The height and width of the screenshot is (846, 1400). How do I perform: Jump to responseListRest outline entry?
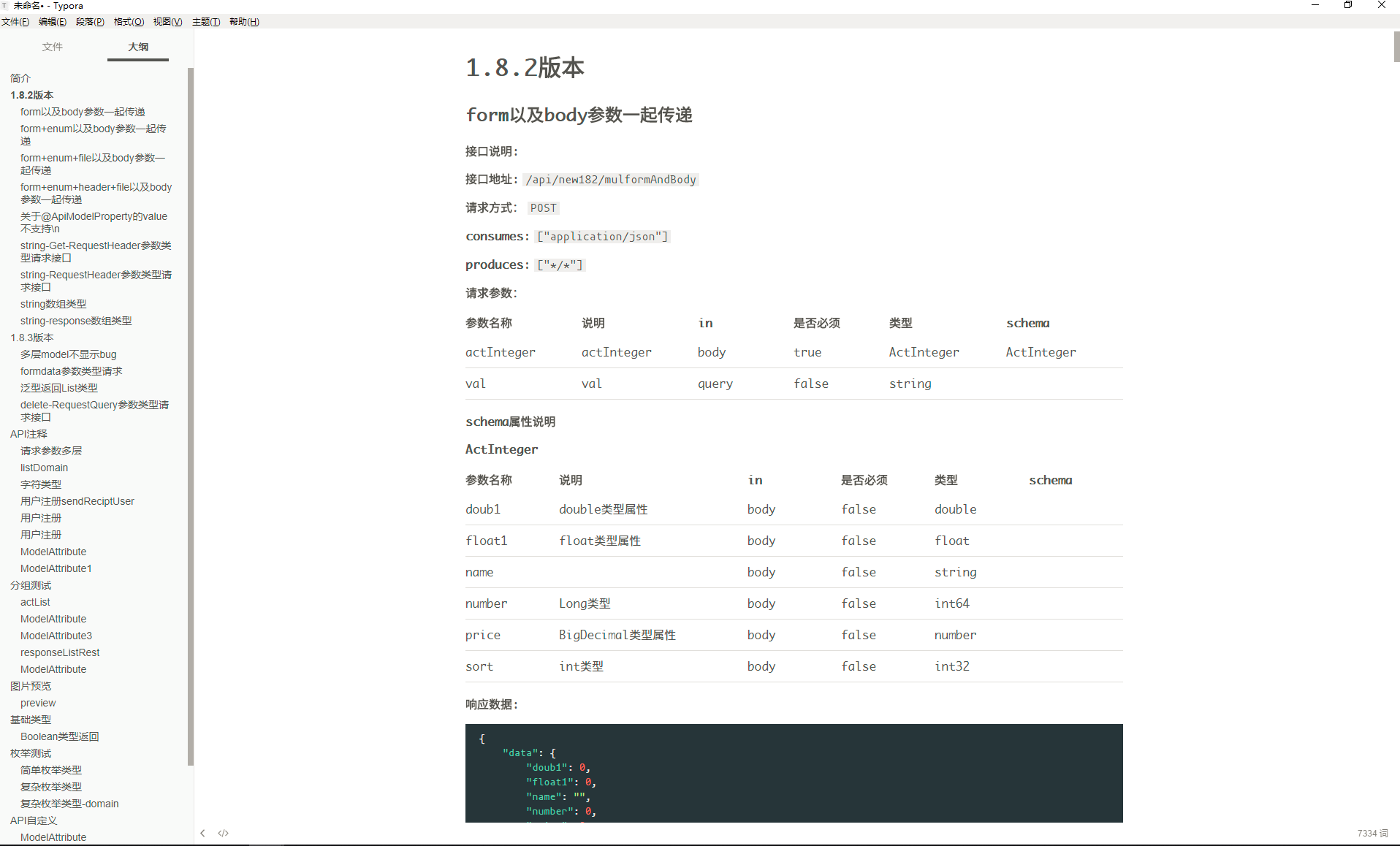coord(60,652)
